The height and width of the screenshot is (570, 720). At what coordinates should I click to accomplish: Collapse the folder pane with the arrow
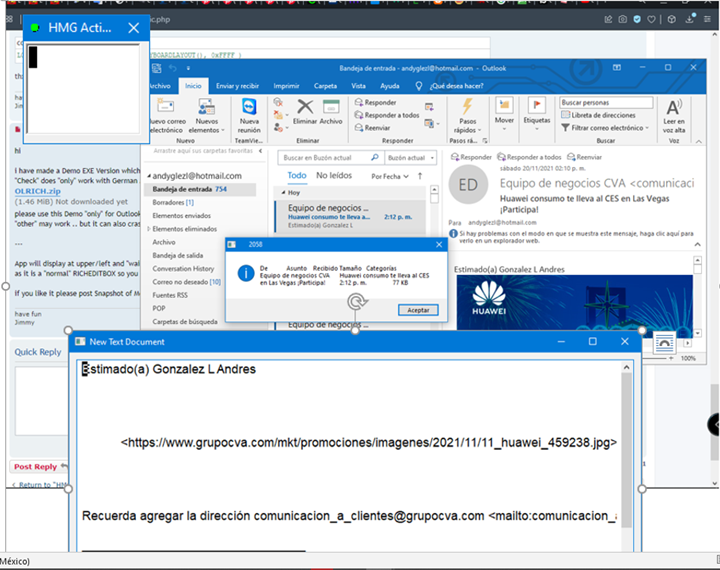point(260,151)
